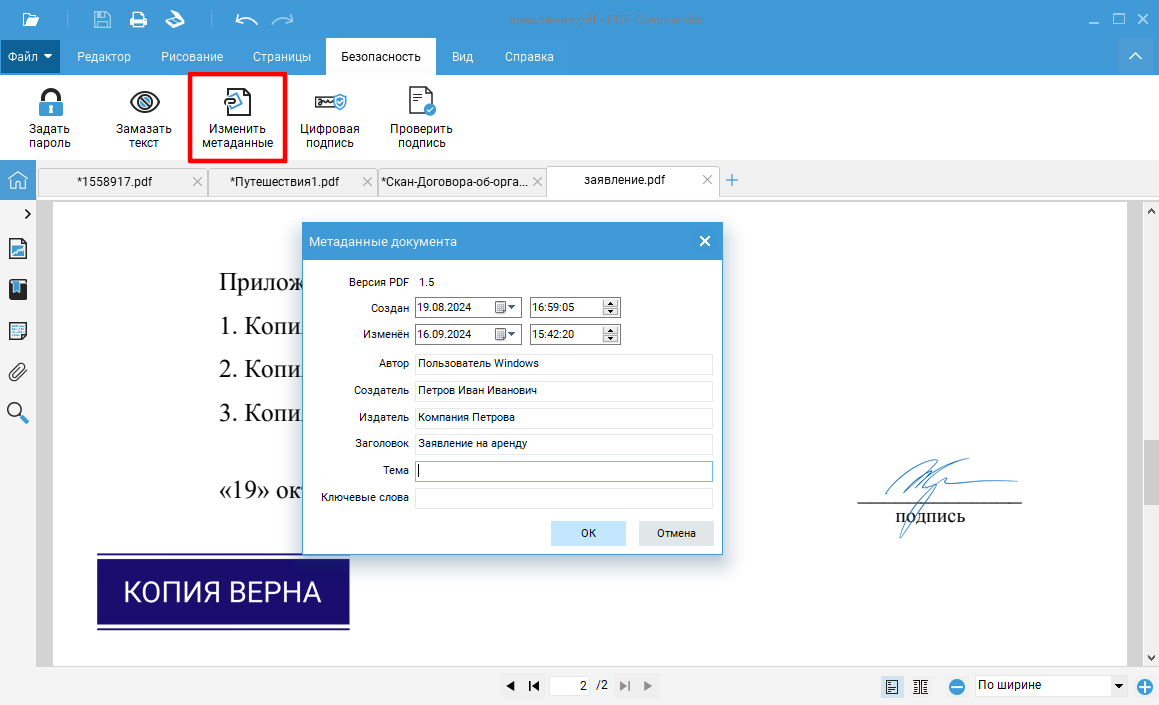Increase Создан time with spinner up
The width and height of the screenshot is (1159, 705).
(611, 303)
